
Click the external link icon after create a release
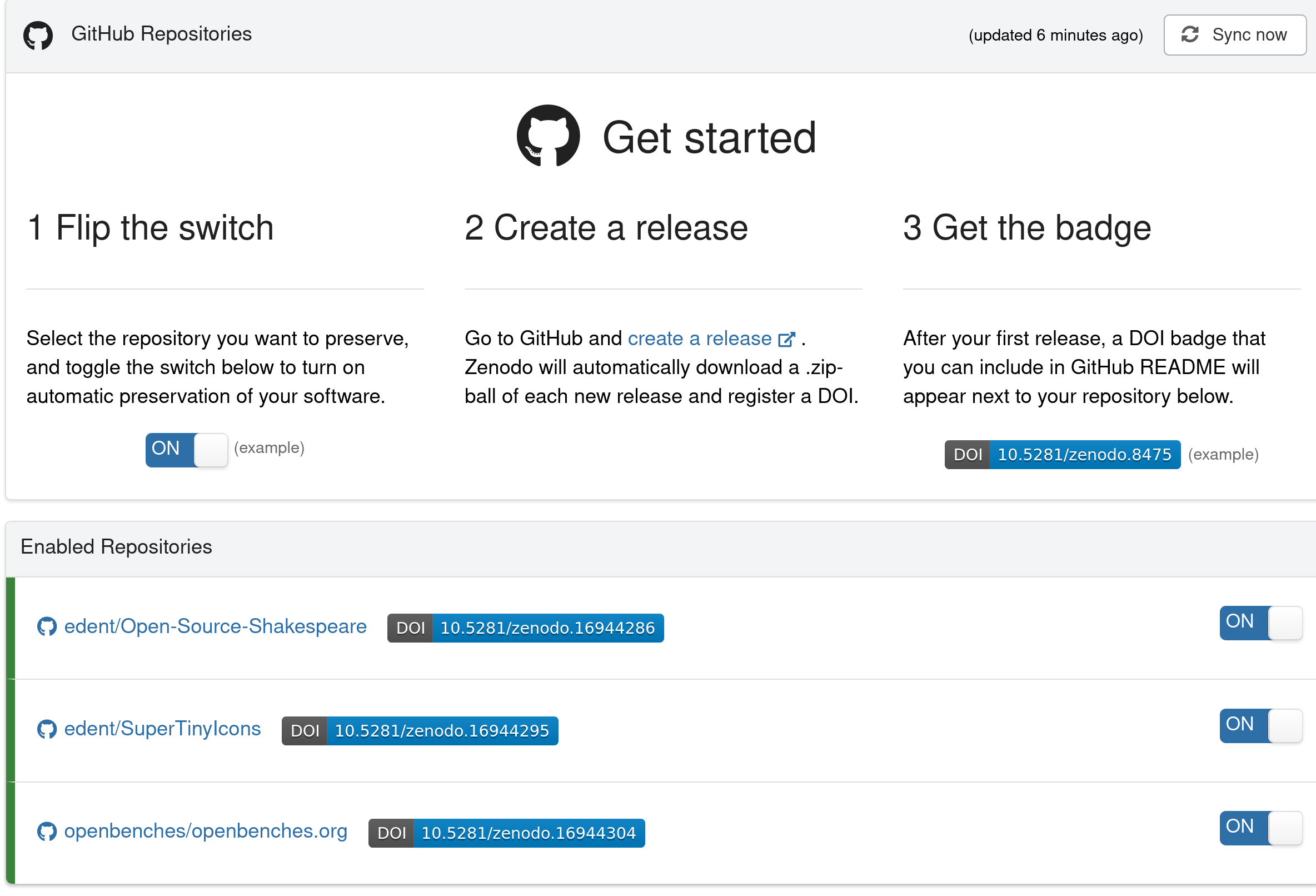(x=786, y=339)
